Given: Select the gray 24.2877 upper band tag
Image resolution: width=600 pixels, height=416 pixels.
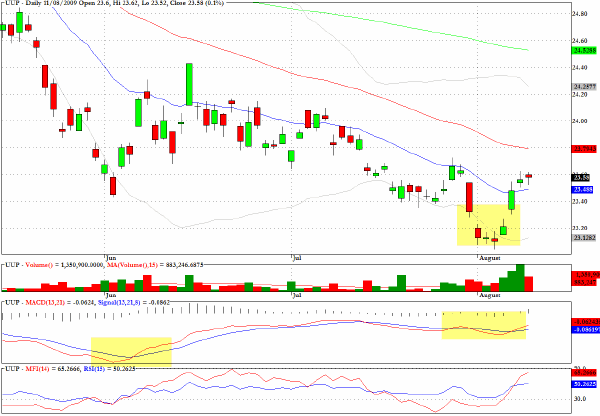Looking at the screenshot, I should (584, 86).
